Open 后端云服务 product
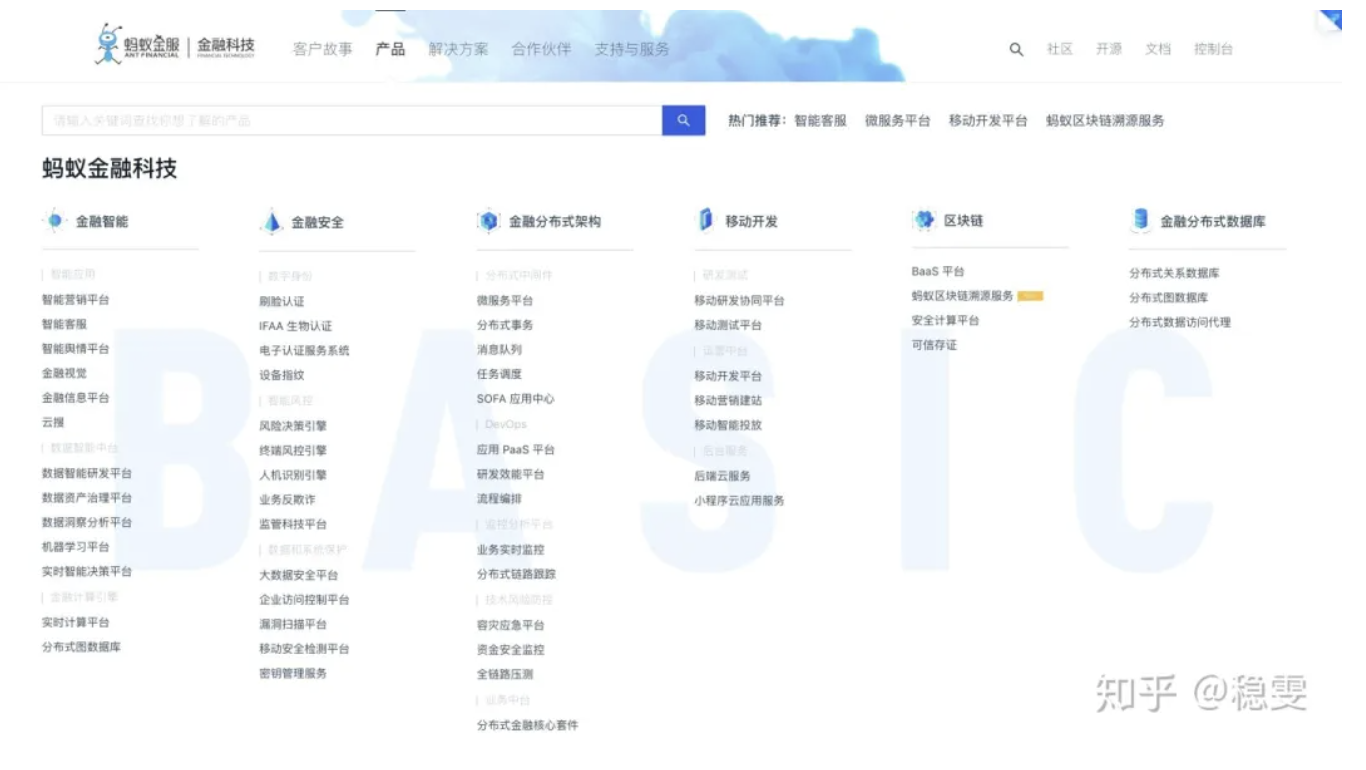 (723, 476)
